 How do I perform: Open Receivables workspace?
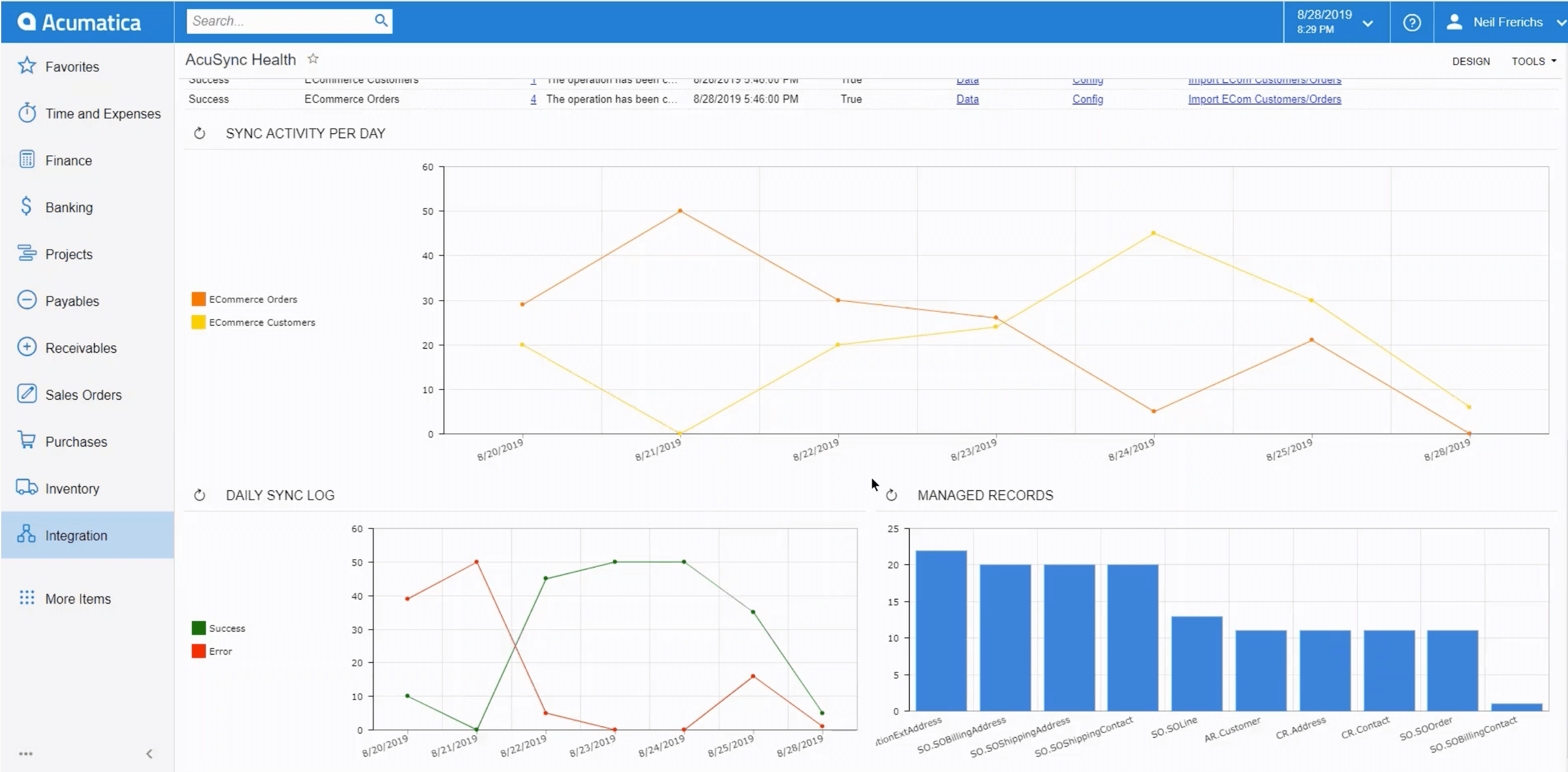tap(87, 347)
